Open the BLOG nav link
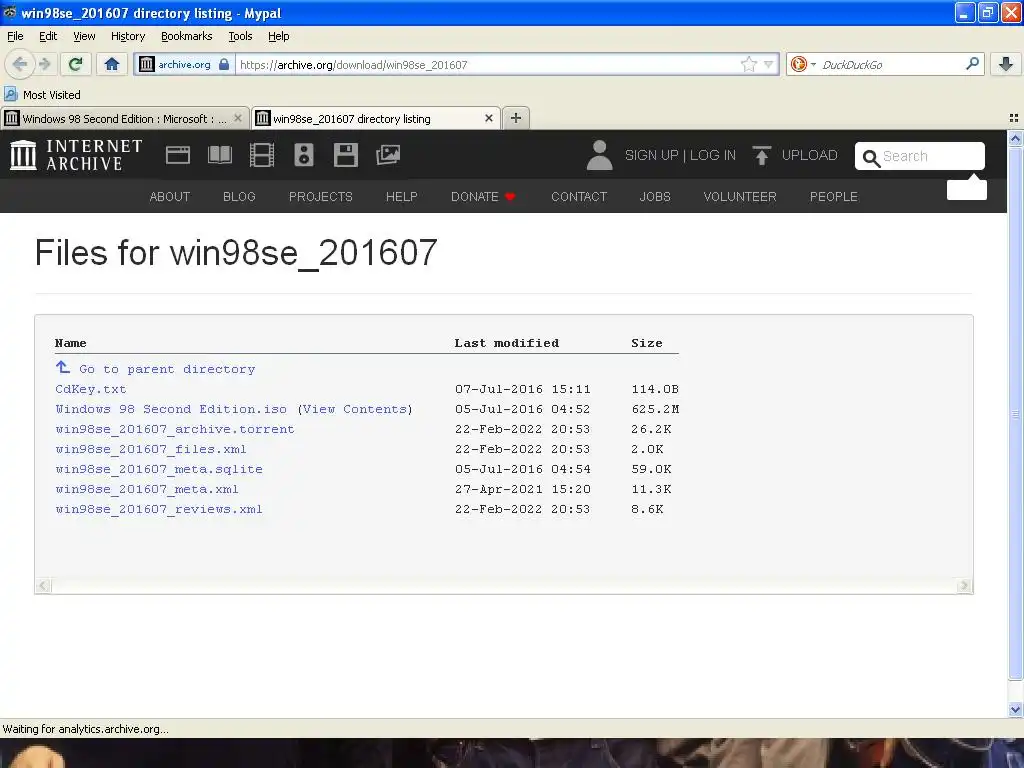Screen dimensions: 1024x768 pyautogui.click(x=239, y=197)
